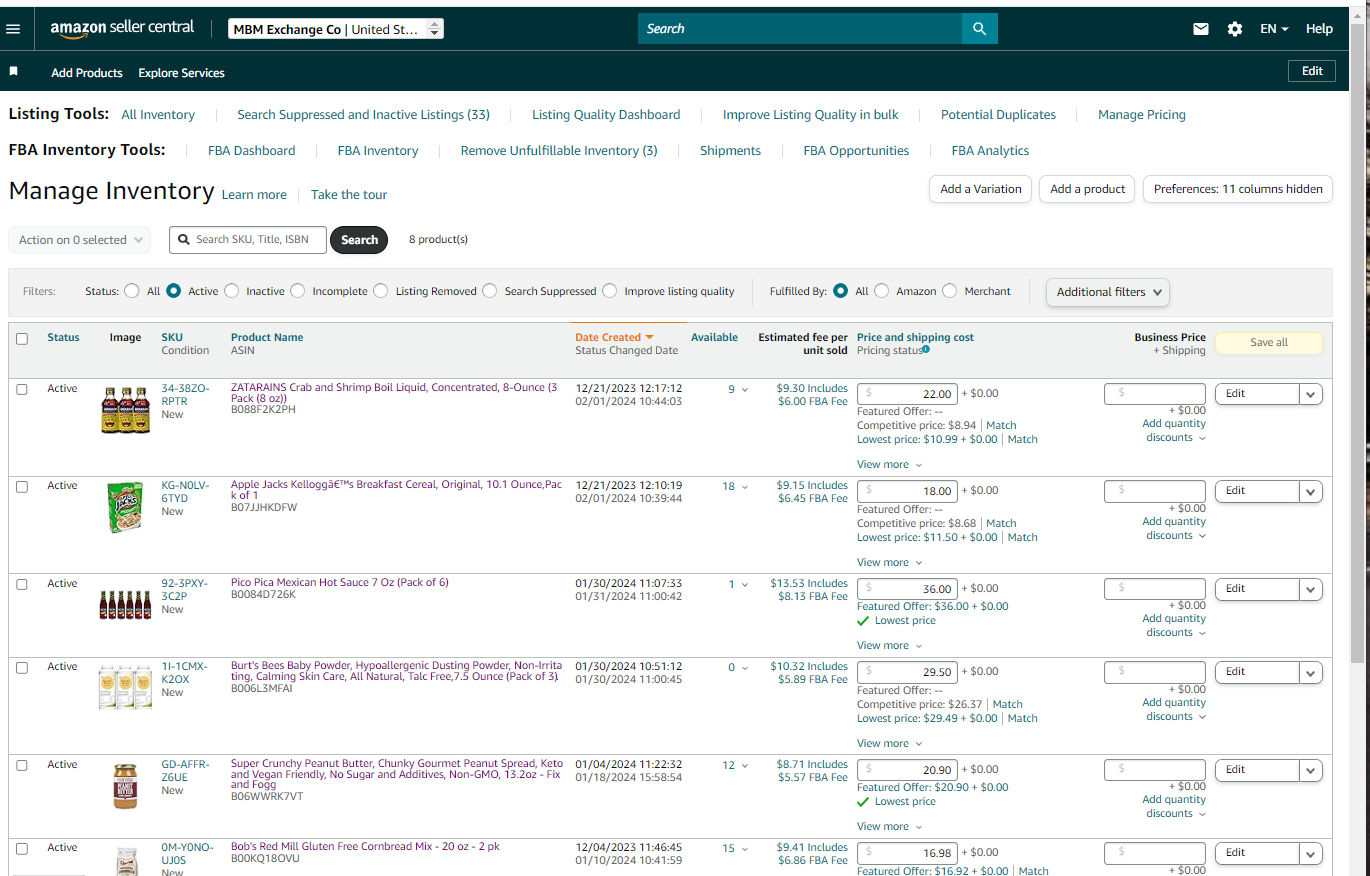Expand View more in Zatarains row
Image resolution: width=1370 pixels, height=876 pixels.
[x=889, y=465]
